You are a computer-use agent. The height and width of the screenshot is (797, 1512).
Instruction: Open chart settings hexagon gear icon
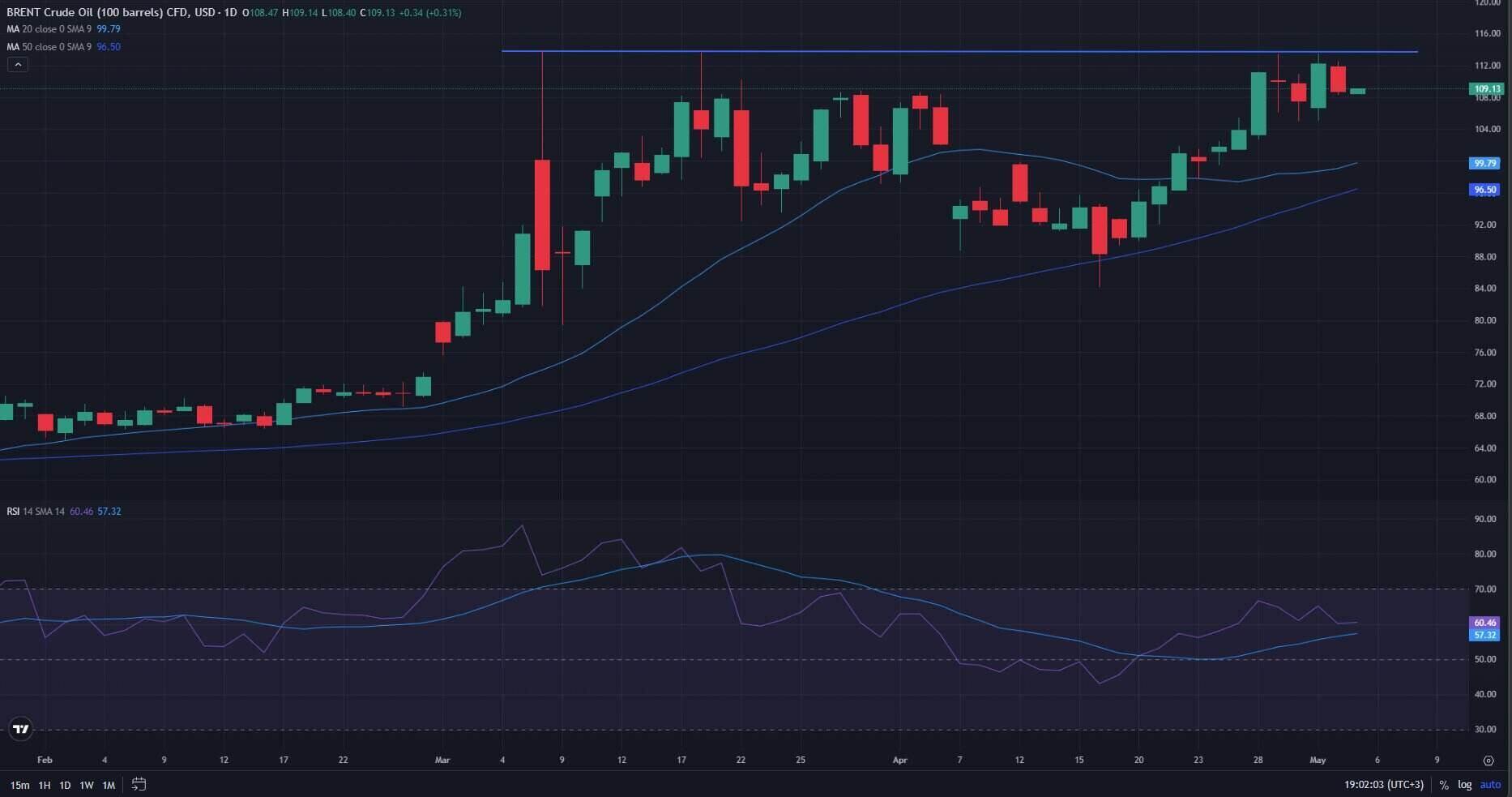pos(1489,761)
